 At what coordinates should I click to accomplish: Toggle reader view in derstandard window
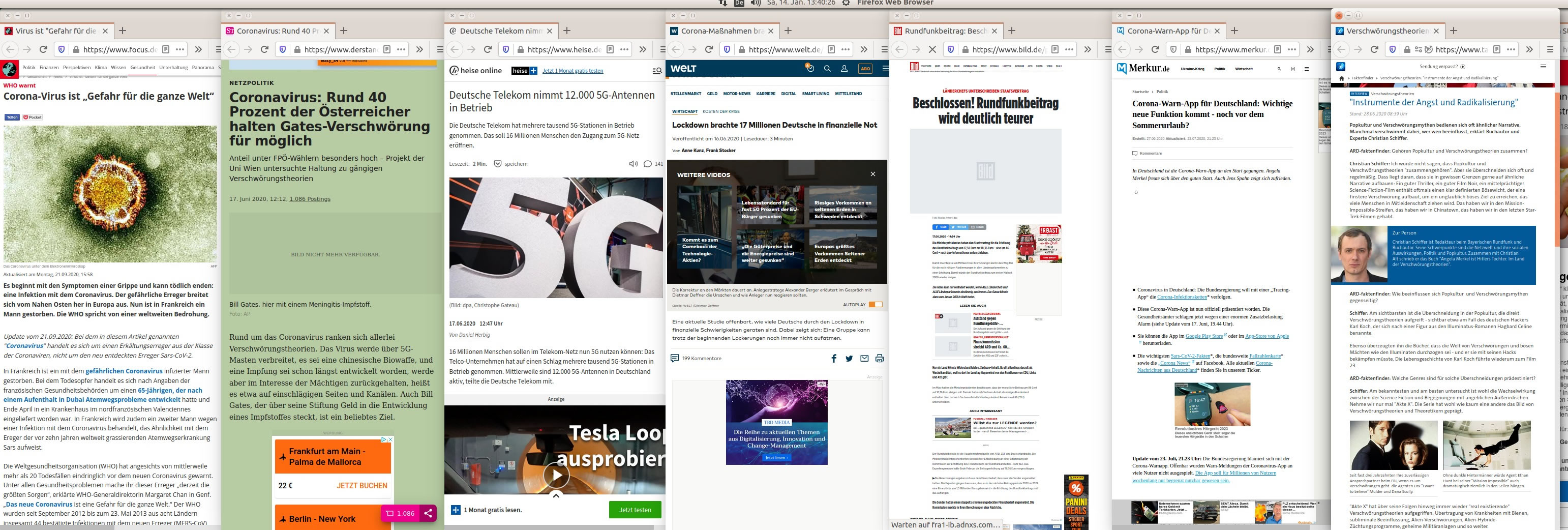pyautogui.click(x=386, y=49)
